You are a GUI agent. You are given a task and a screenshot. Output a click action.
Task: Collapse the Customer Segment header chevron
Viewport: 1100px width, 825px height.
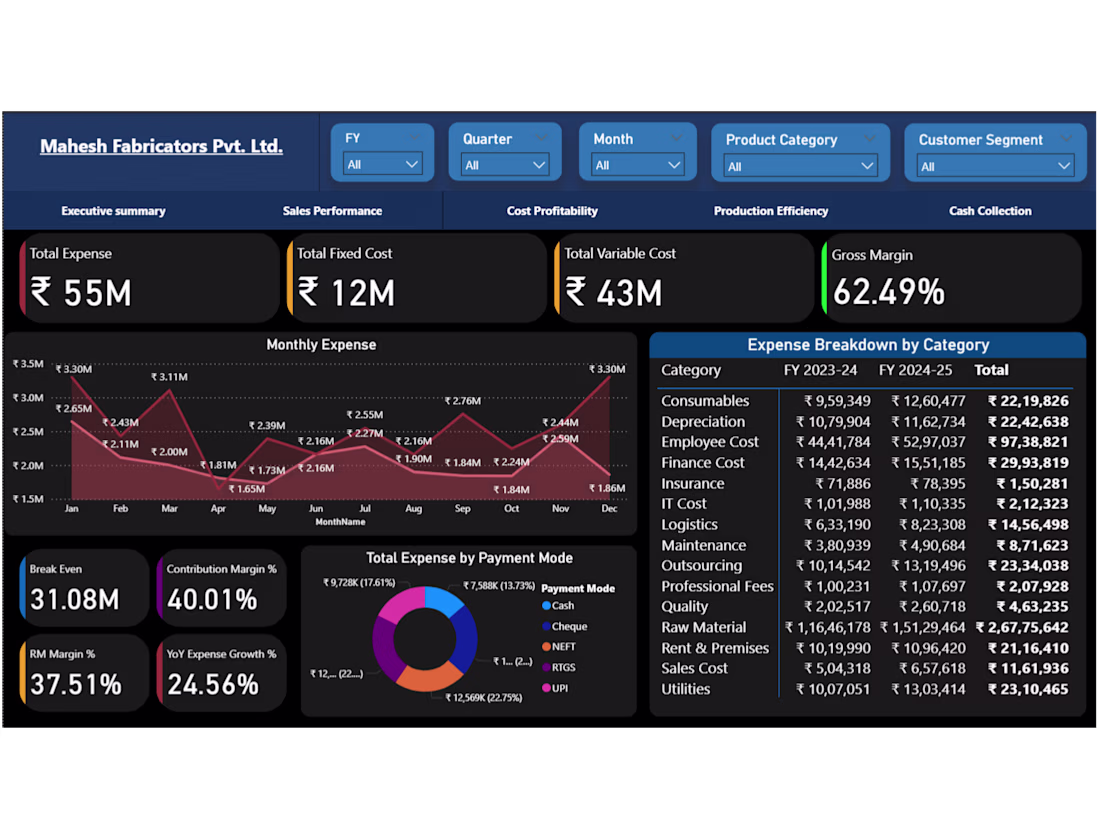(1066, 139)
